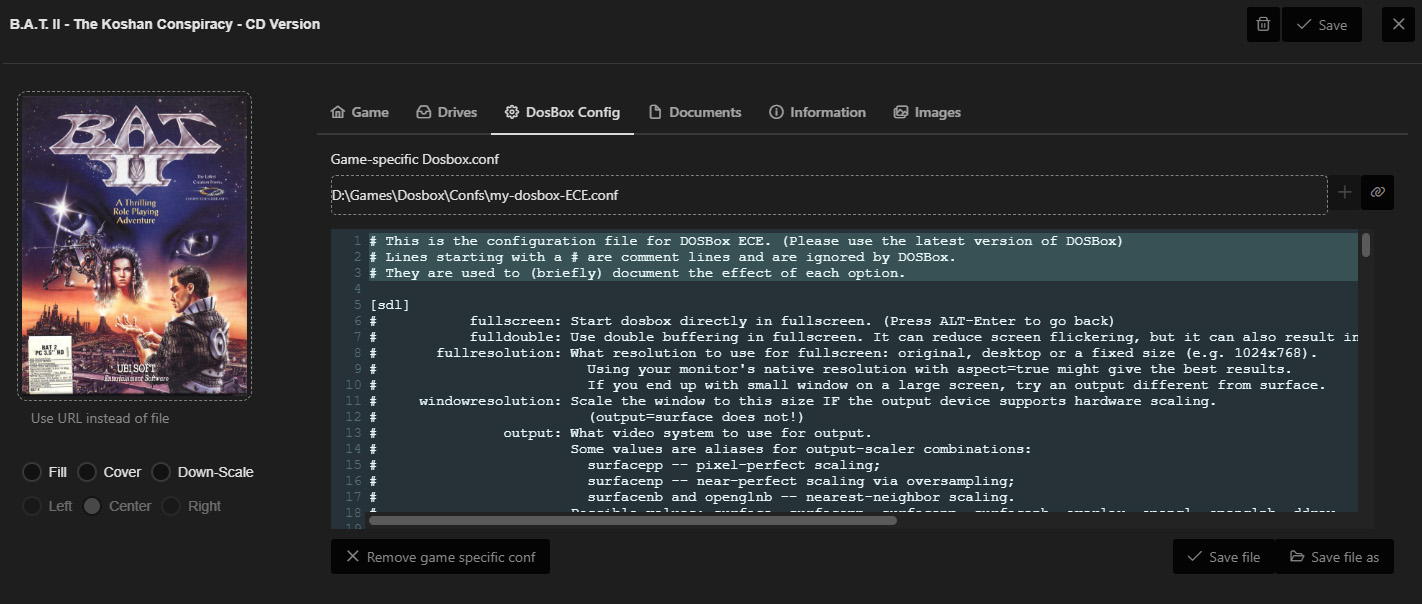Close the game editor with the X icon
Viewport: 1422px width, 604px height.
click(x=1397, y=25)
